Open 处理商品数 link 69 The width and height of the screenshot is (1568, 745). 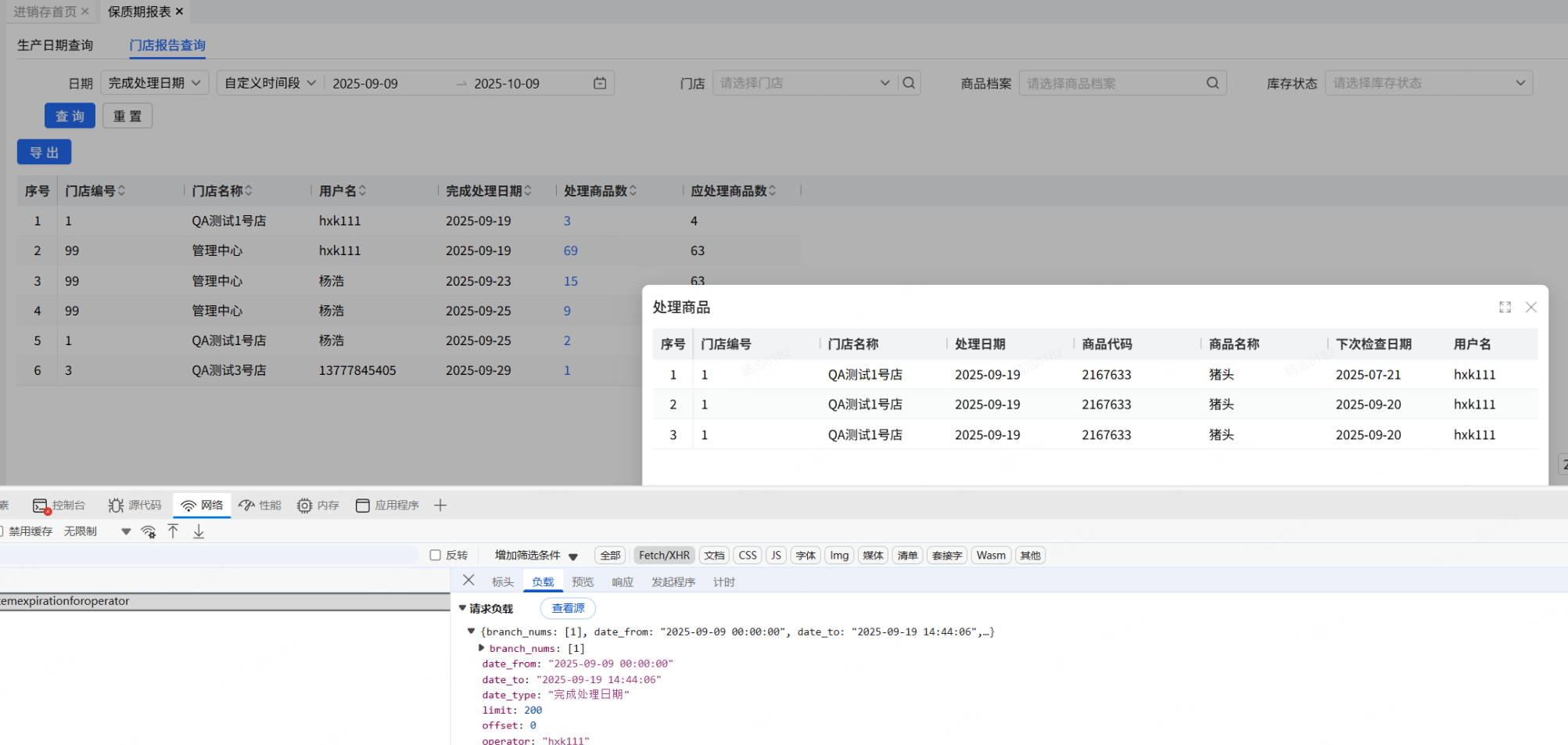pyautogui.click(x=570, y=251)
